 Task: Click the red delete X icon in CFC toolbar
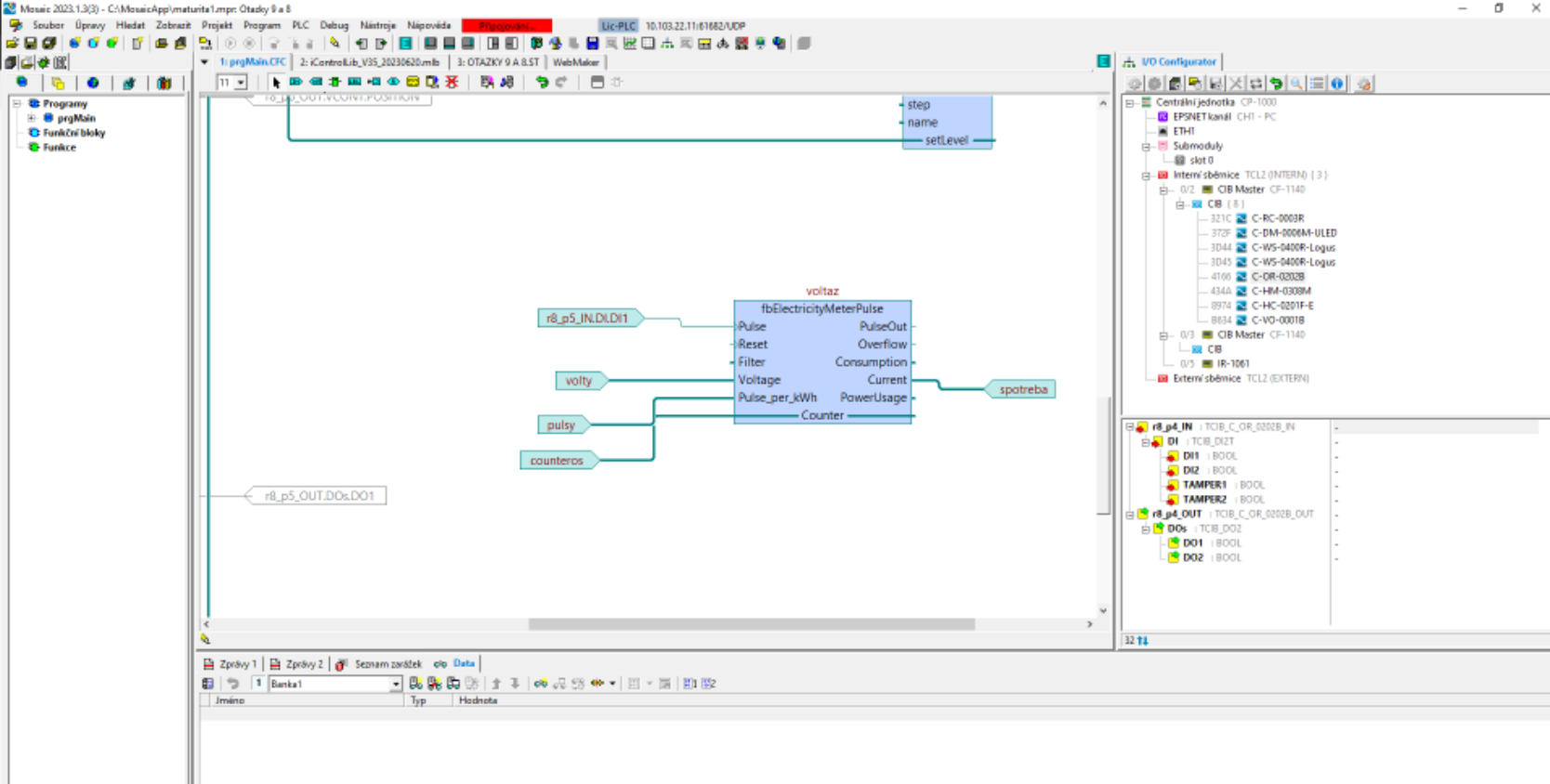coord(453,83)
